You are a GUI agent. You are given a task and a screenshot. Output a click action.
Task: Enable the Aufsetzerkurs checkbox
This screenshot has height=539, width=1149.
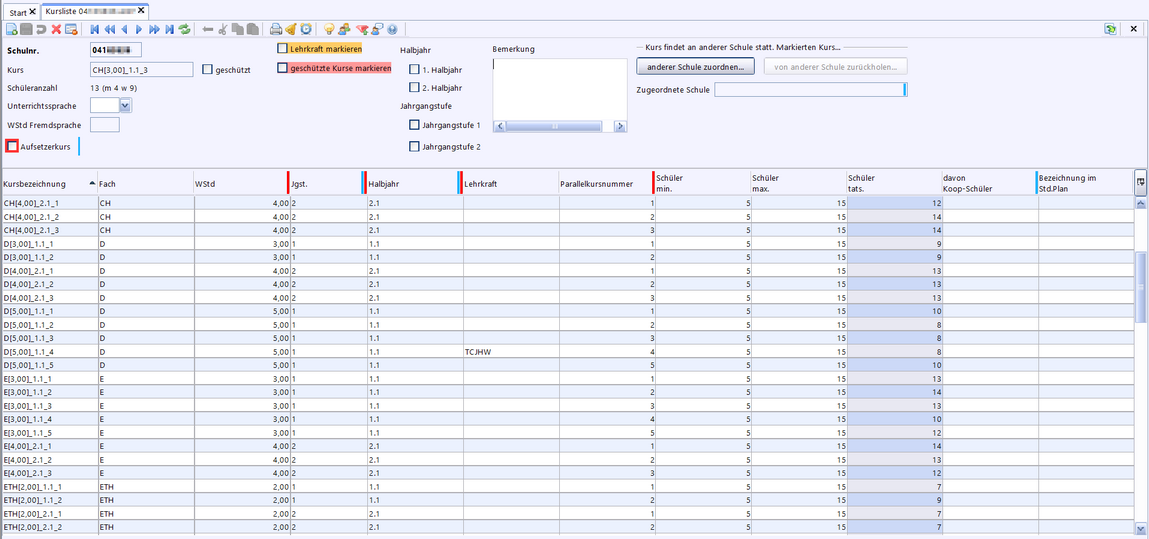coord(12,147)
